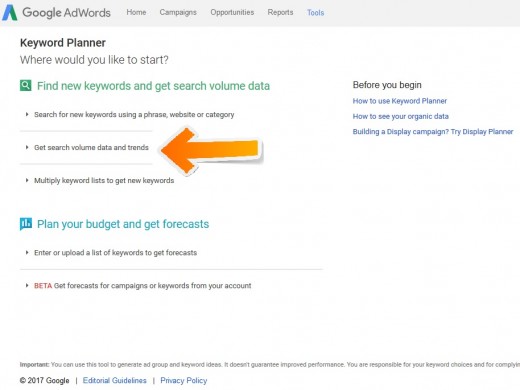This screenshot has width=520, height=390.
Task: Open Get forecasts for campaigns or keywords
Action: pyautogui.click(x=152, y=286)
